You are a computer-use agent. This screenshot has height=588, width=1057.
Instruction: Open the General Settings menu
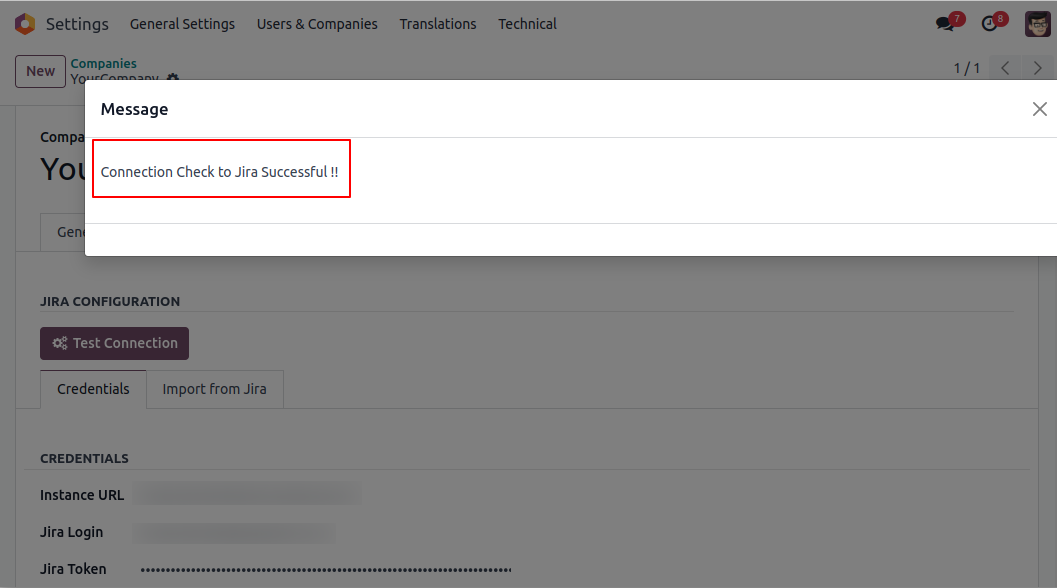[182, 24]
